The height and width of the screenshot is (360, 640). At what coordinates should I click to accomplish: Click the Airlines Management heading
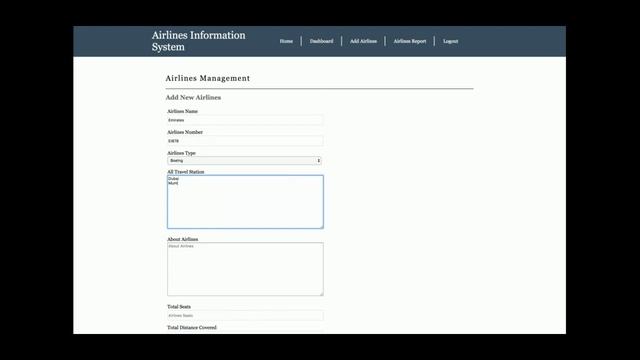click(208, 78)
